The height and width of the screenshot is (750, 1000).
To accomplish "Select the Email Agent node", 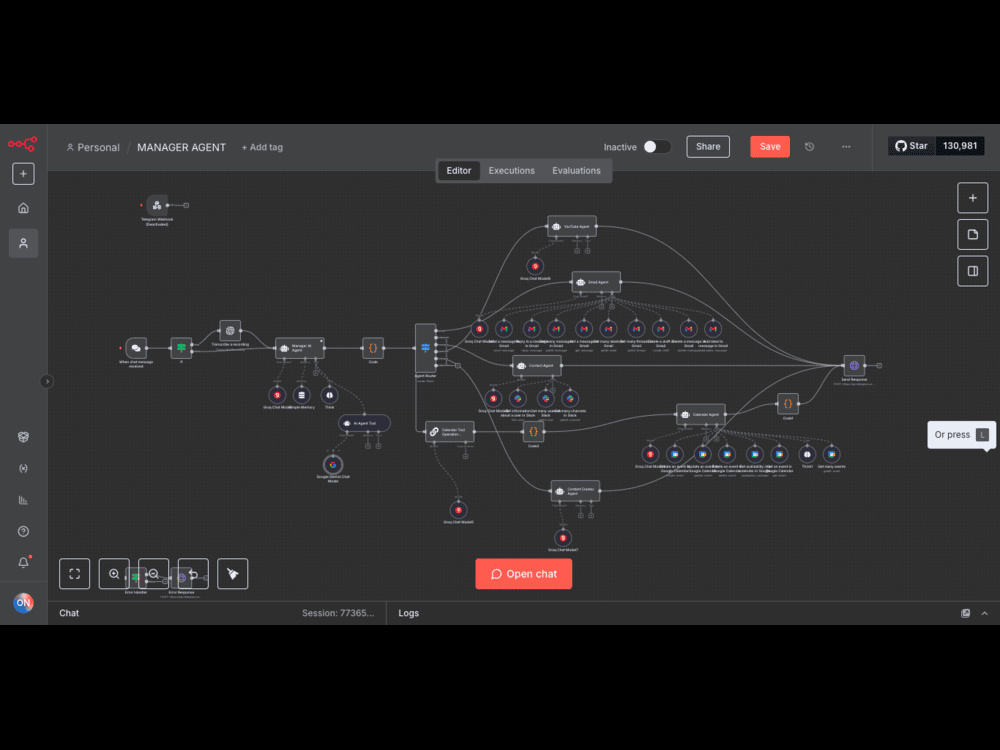I will tap(596, 282).
